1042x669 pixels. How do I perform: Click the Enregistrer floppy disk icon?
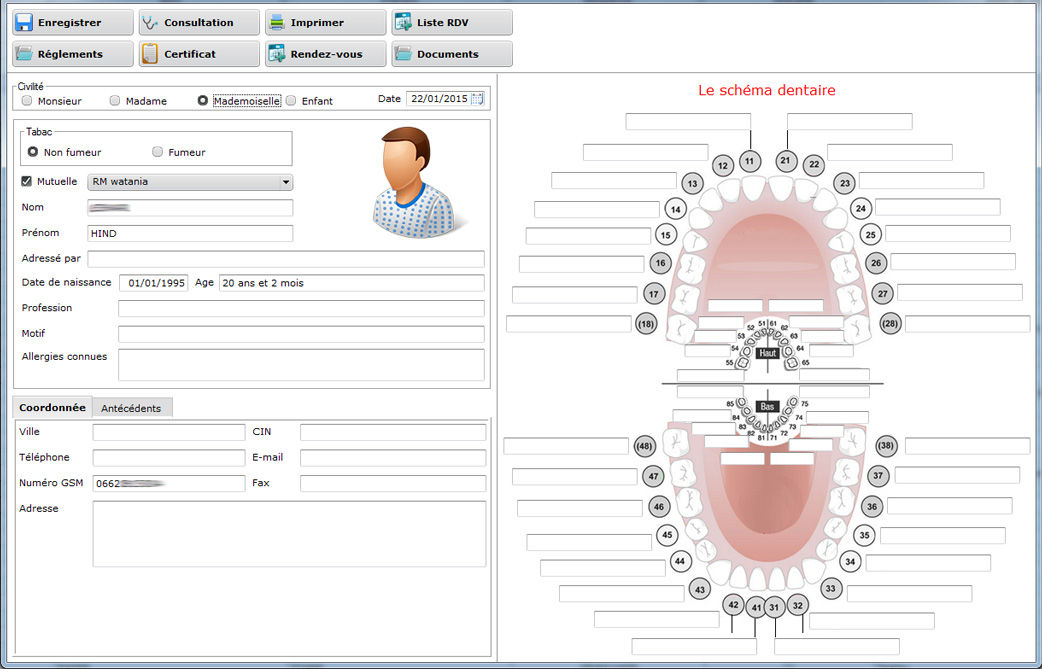pyautogui.click(x=24, y=22)
